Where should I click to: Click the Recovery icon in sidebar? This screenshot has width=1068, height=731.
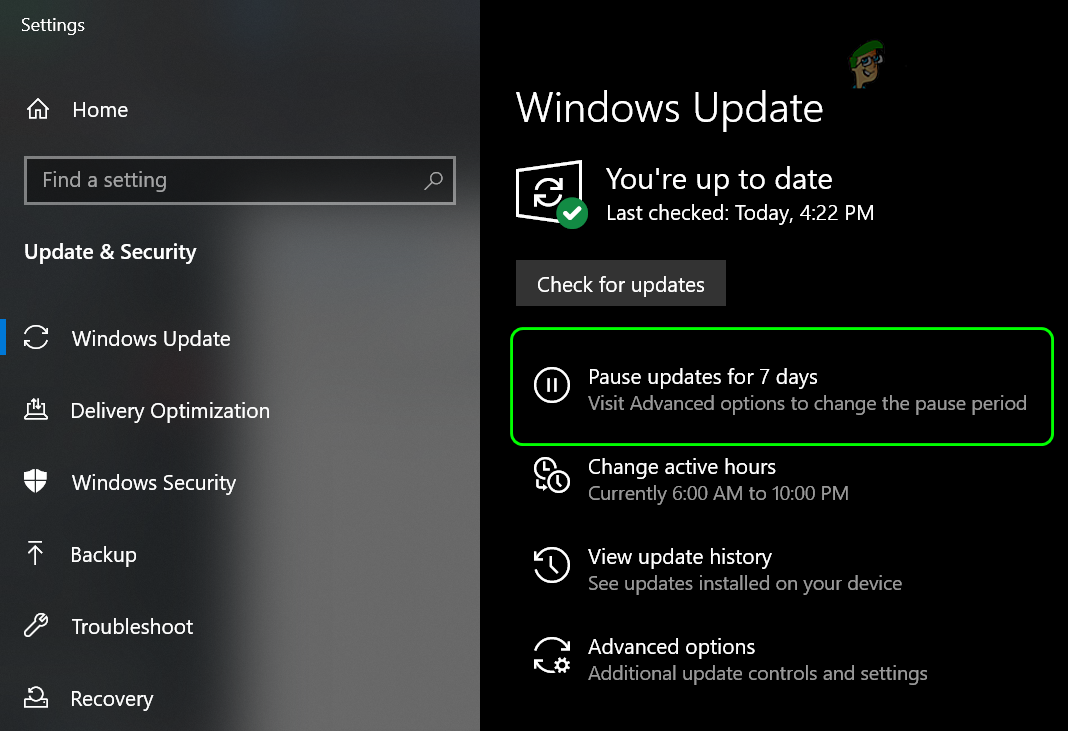[x=36, y=697]
